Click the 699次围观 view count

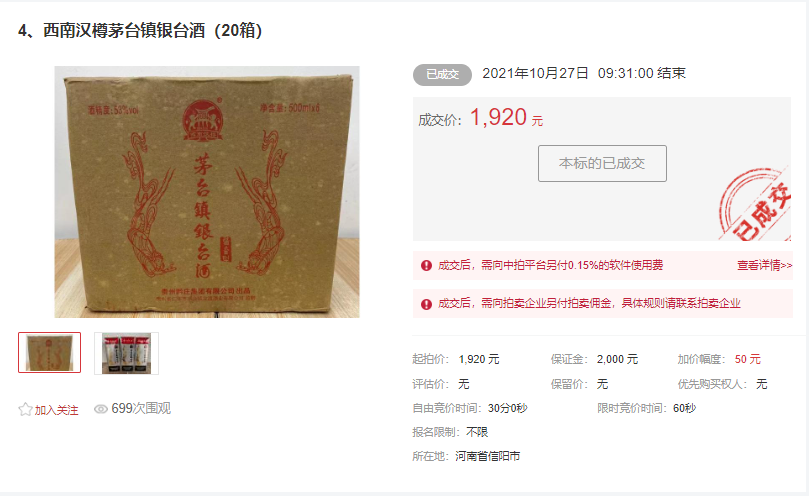[x=141, y=409]
